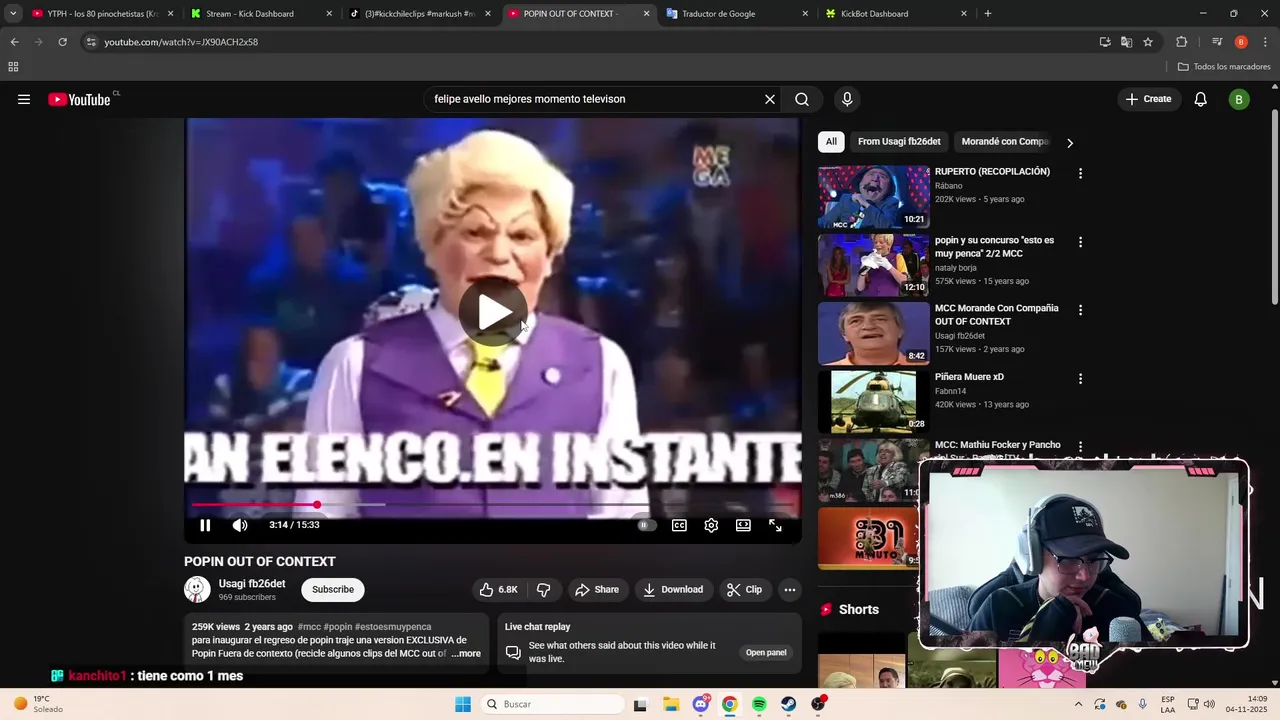Open the player settings gear
This screenshot has height=720, width=1280.
point(711,525)
